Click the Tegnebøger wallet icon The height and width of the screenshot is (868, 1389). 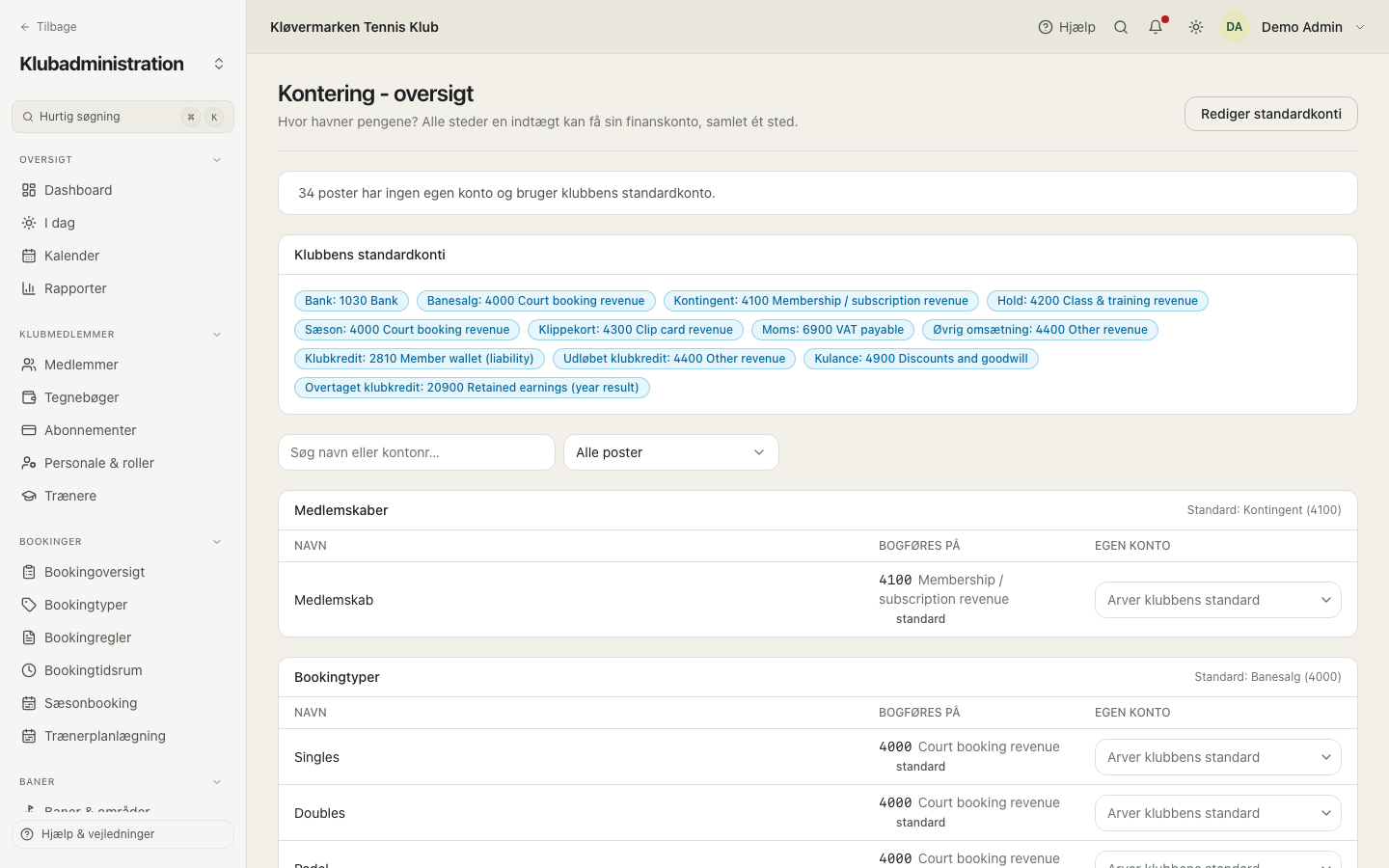tap(29, 397)
